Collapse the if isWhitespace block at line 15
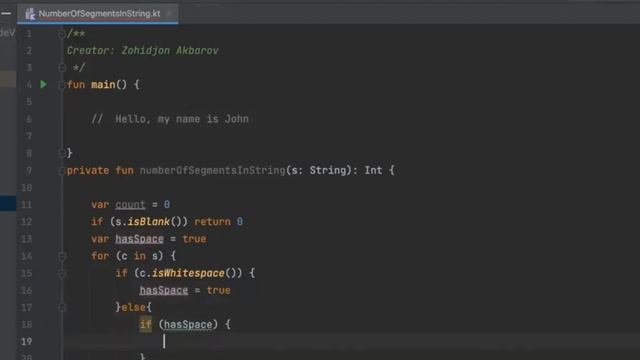 pyautogui.click(x=62, y=273)
